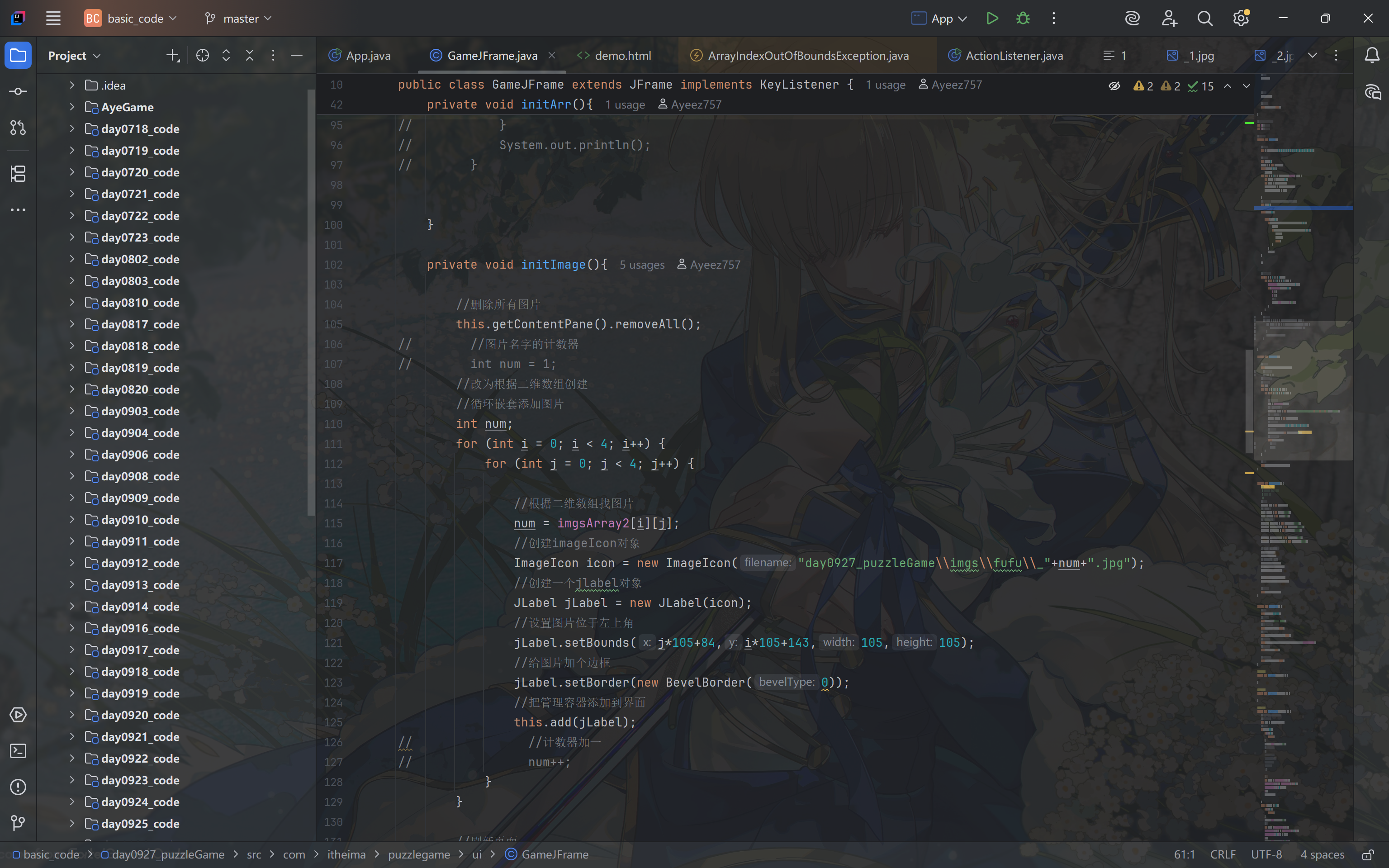The width and height of the screenshot is (1389, 868).
Task: Open the Terminal tool window
Action: pos(19,751)
